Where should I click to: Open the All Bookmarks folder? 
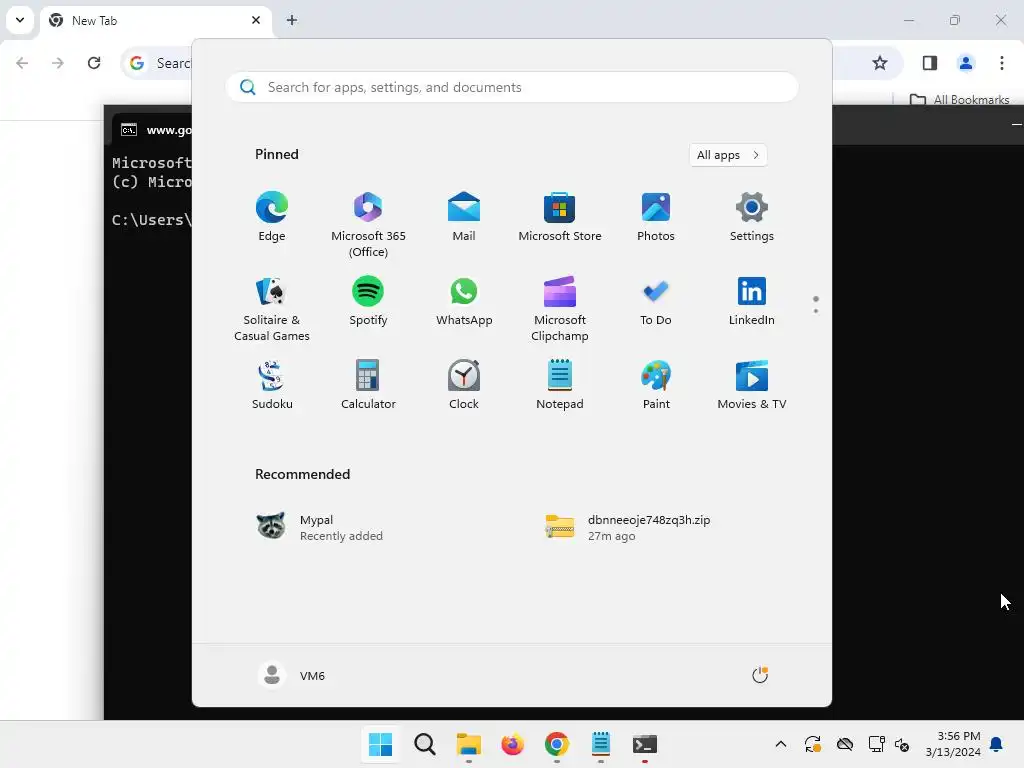click(x=960, y=99)
